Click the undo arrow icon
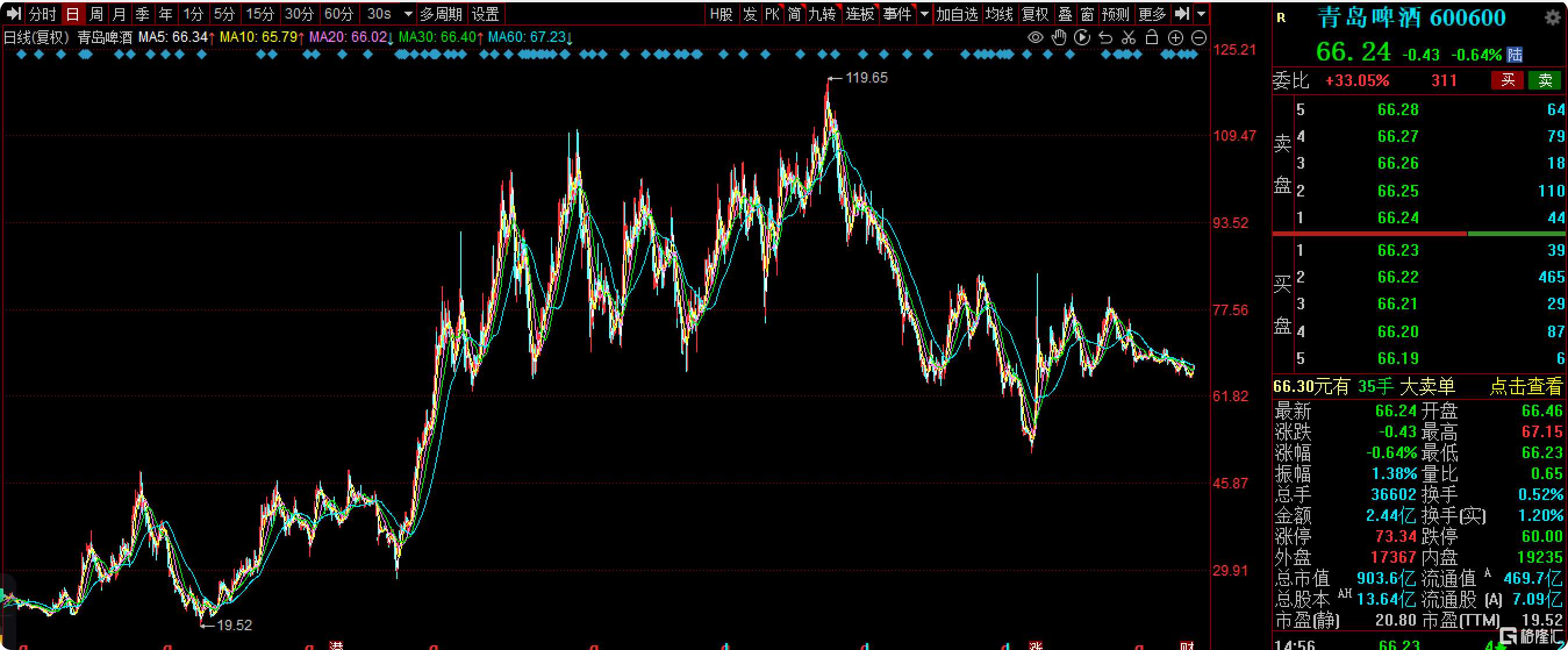Image resolution: width=1568 pixels, height=650 pixels. click(1105, 38)
